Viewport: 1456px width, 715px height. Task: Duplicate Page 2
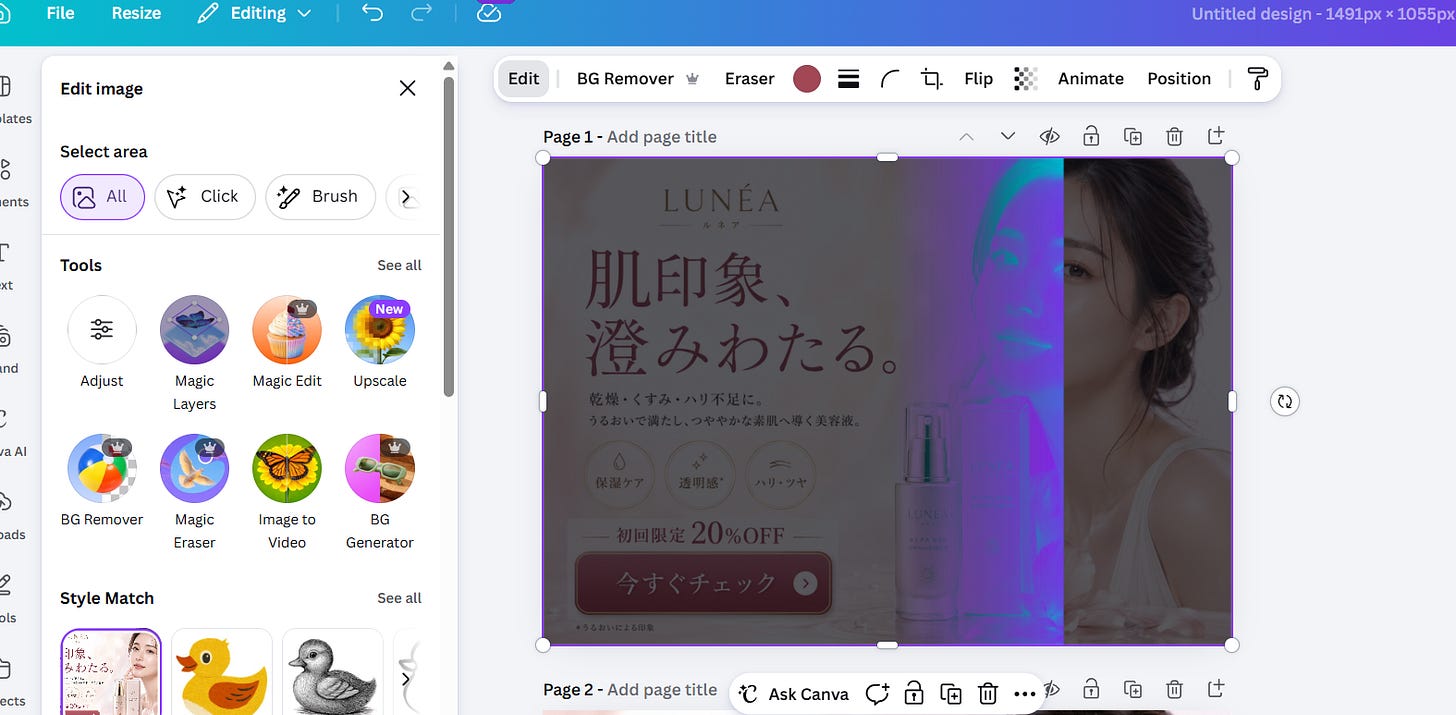1133,689
